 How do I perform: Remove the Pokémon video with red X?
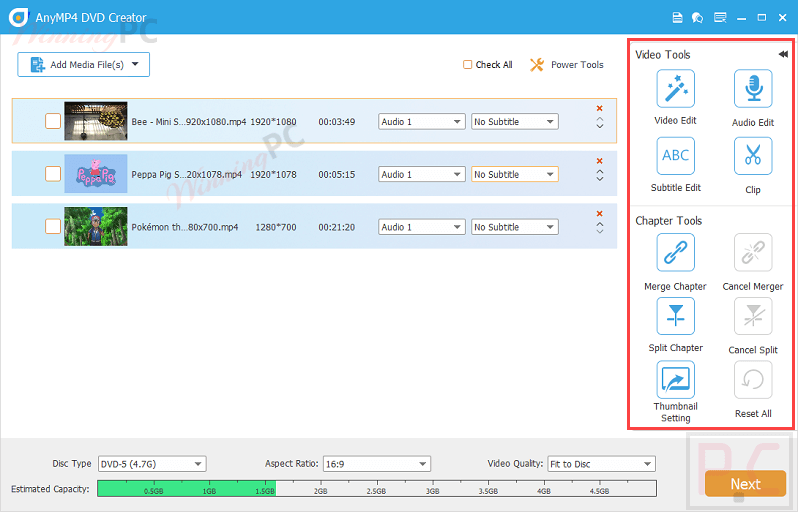(x=600, y=213)
